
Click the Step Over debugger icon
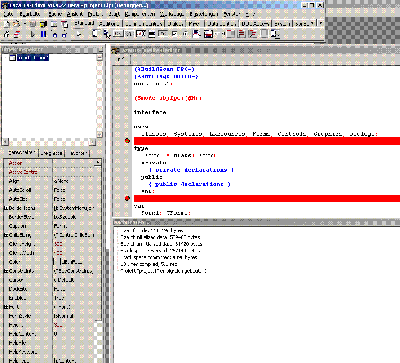click(64, 34)
